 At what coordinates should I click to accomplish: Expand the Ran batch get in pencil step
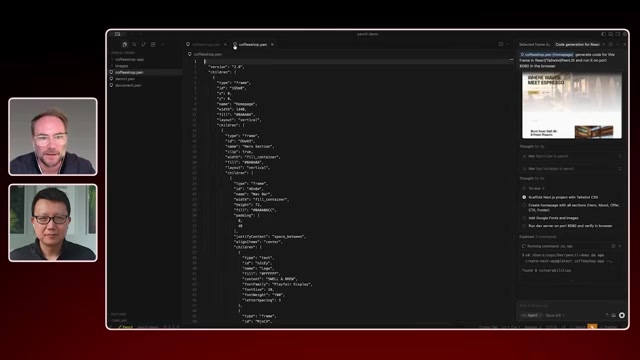point(571,156)
